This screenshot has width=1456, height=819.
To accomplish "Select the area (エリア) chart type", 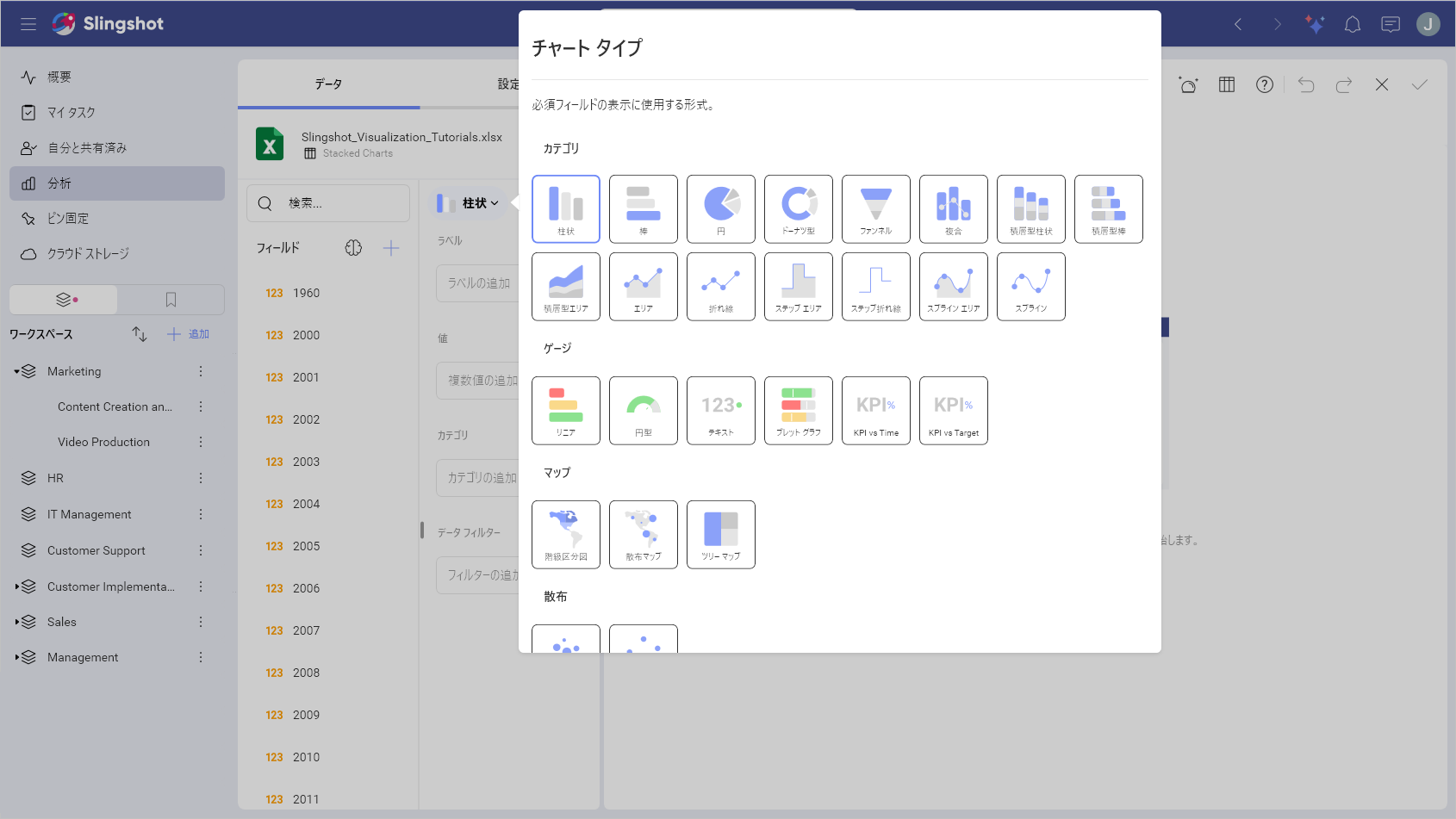I will [644, 287].
